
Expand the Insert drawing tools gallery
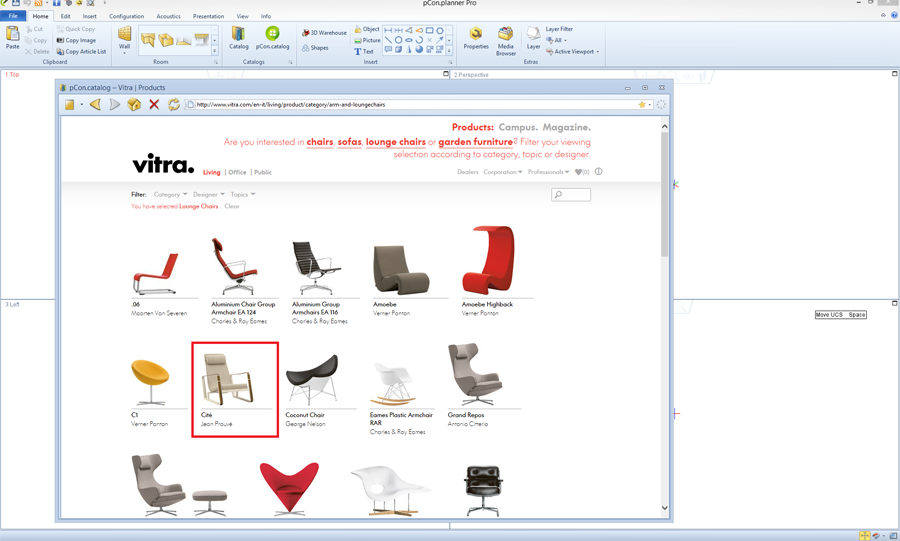point(449,51)
